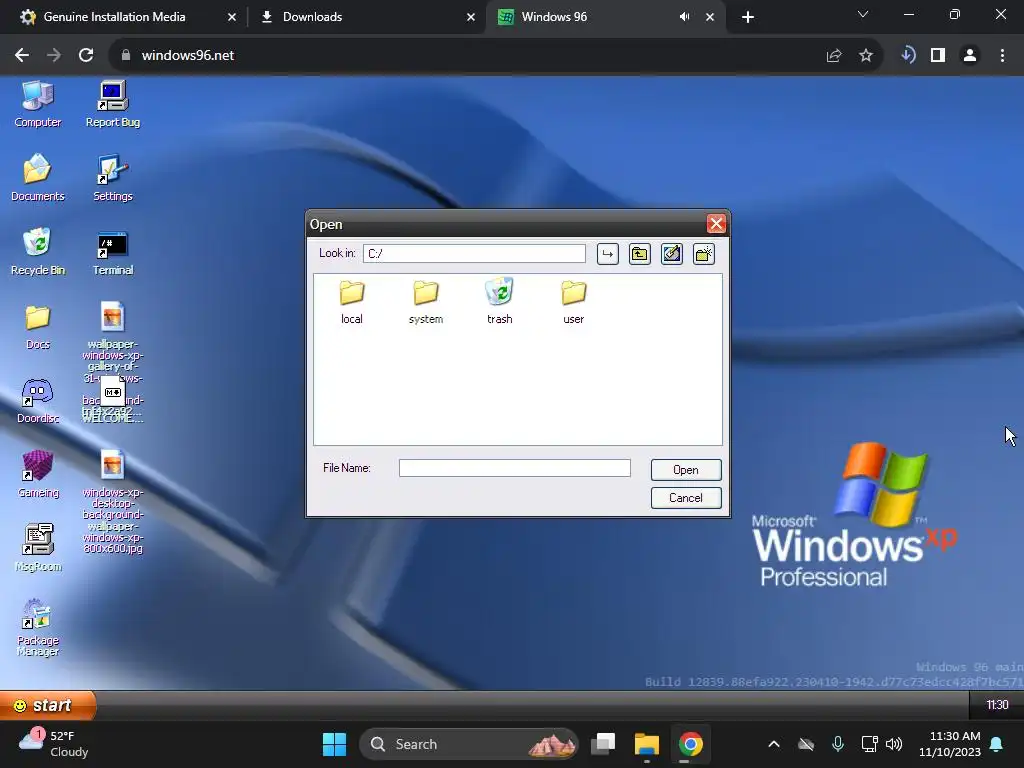Click the windows96.net address bar
1024x768 pixels.
[470, 56]
